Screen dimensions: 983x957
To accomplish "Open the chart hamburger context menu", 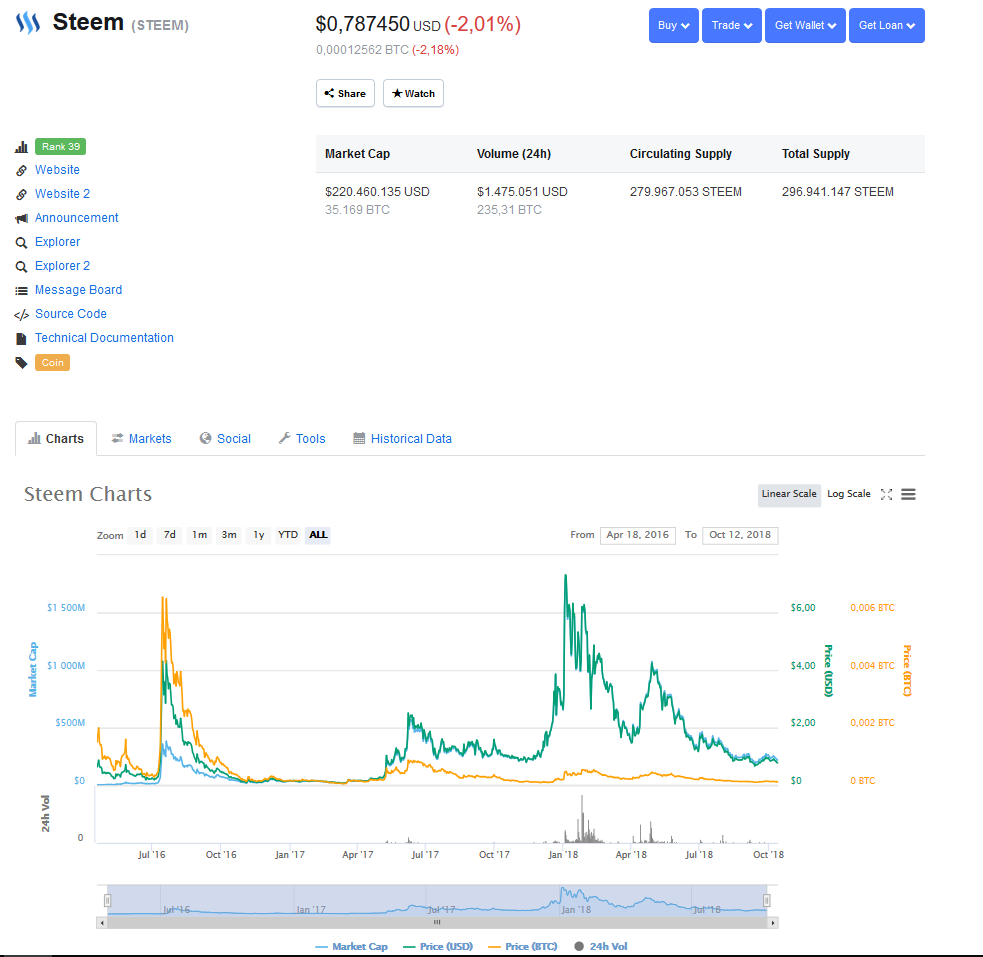I will tap(908, 494).
